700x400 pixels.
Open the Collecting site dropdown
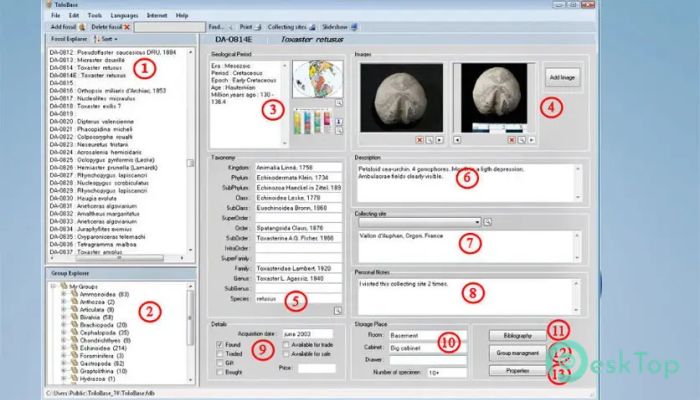point(477,222)
